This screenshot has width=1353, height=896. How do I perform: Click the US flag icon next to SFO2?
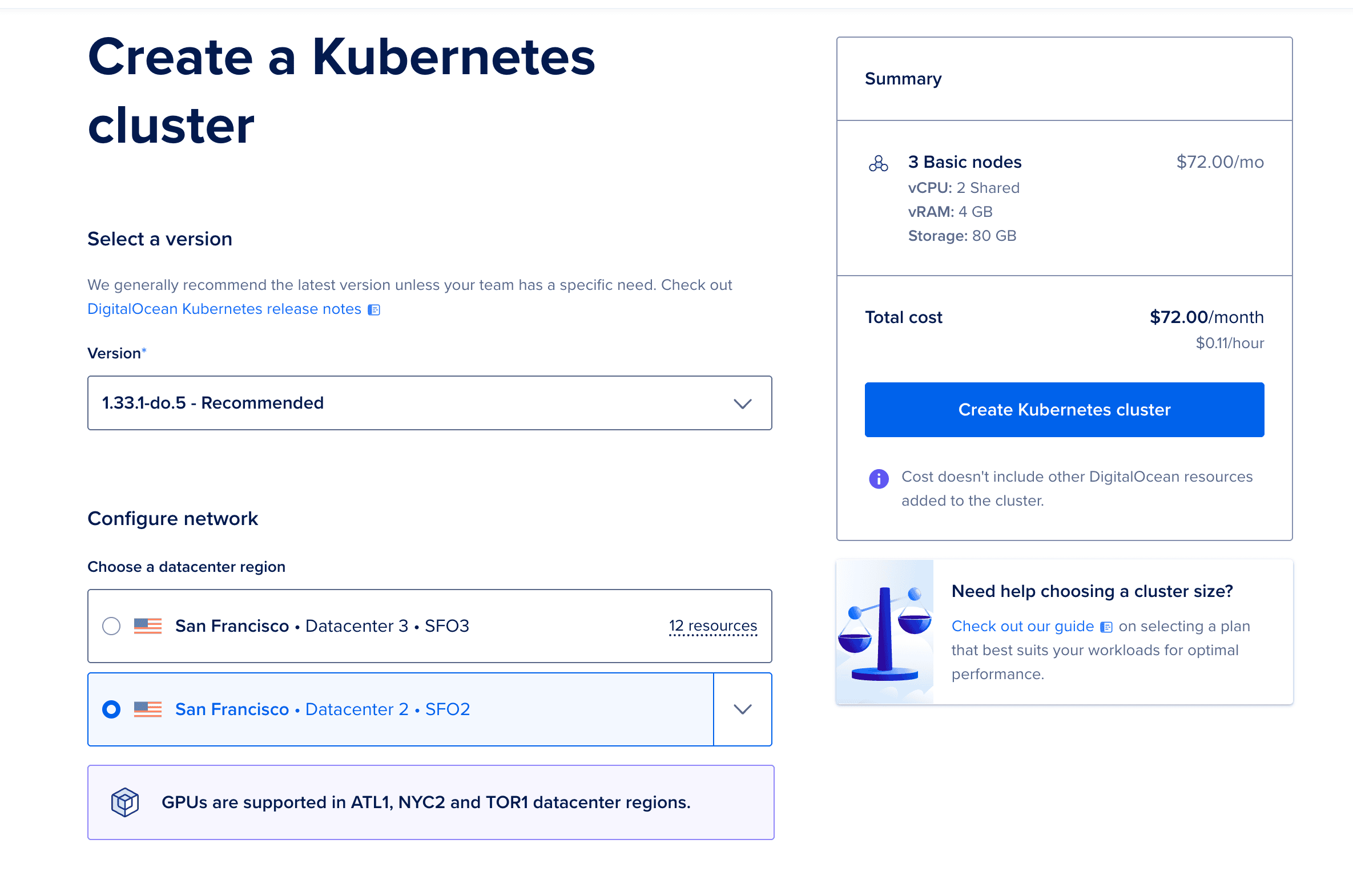(147, 709)
